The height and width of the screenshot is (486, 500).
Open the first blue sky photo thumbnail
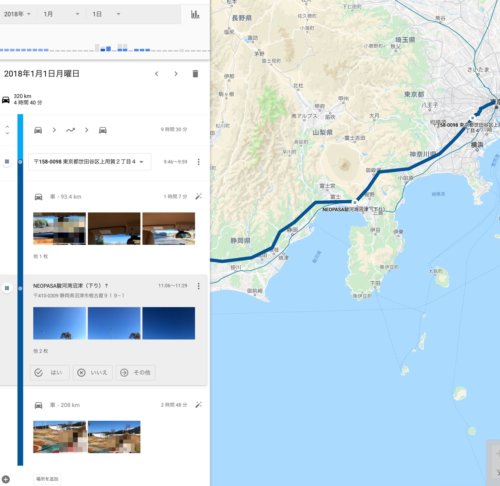point(59,323)
